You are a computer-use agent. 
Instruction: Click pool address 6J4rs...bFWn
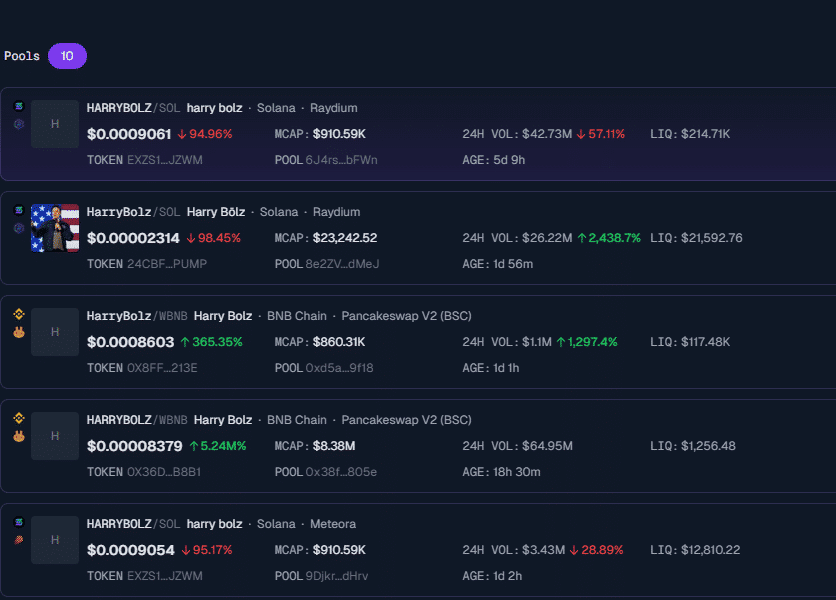341,160
